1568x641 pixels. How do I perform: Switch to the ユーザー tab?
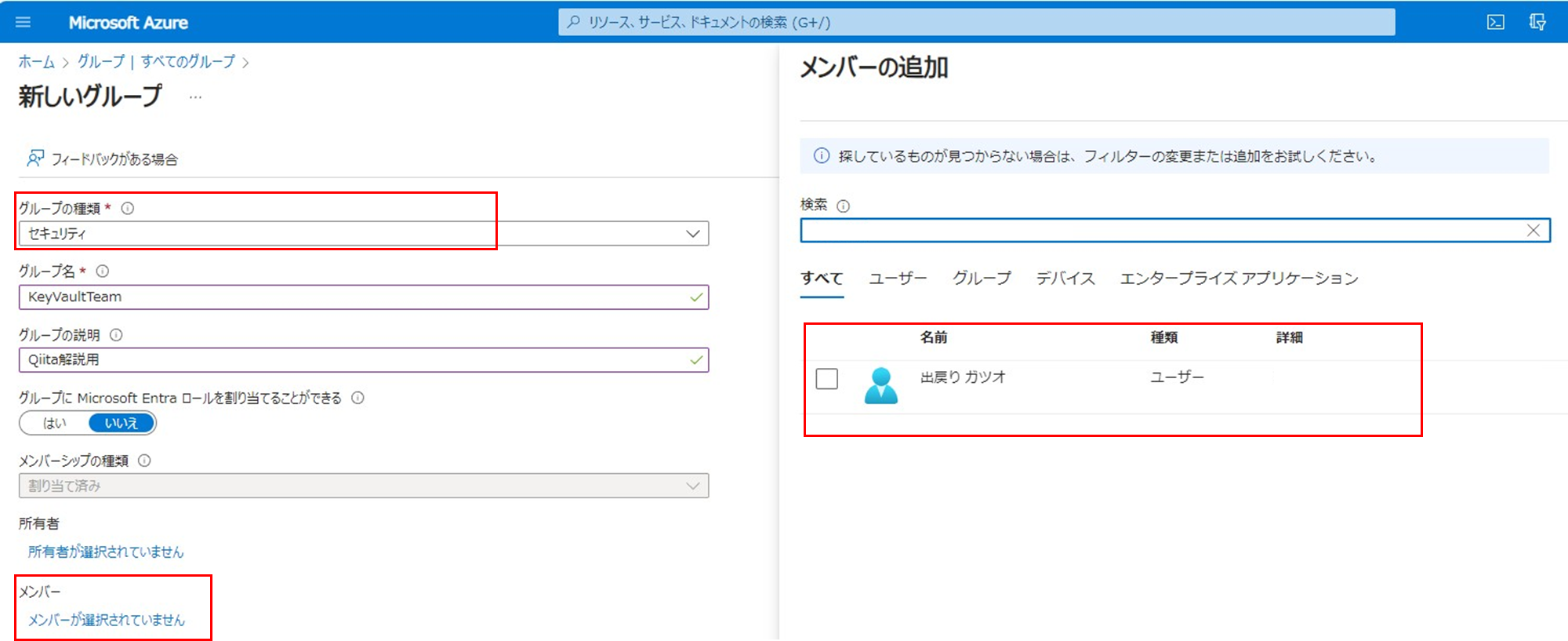pyautogui.click(x=898, y=279)
